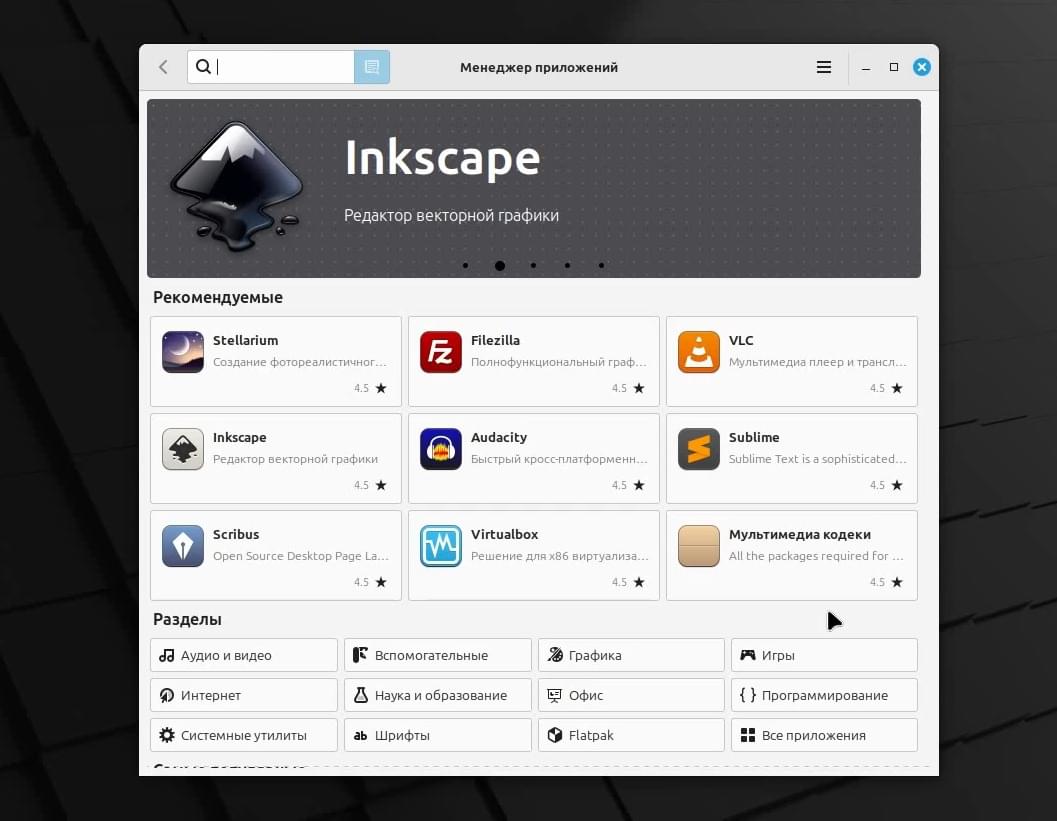Browse the Игры section
This screenshot has height=821, width=1057.
[824, 655]
